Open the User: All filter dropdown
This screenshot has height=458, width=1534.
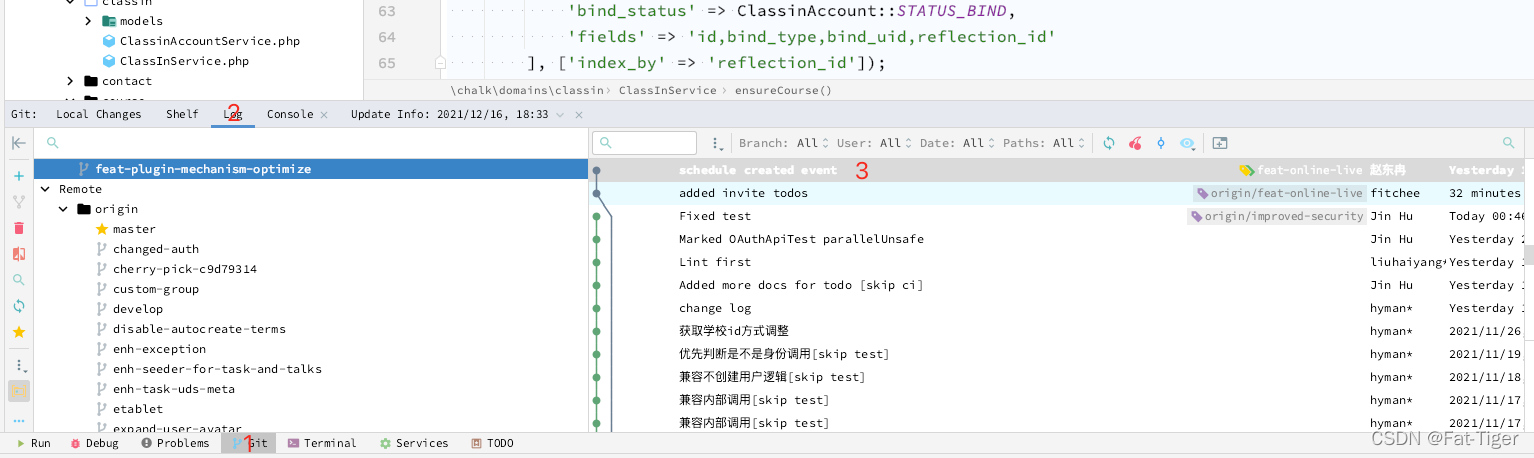(874, 143)
